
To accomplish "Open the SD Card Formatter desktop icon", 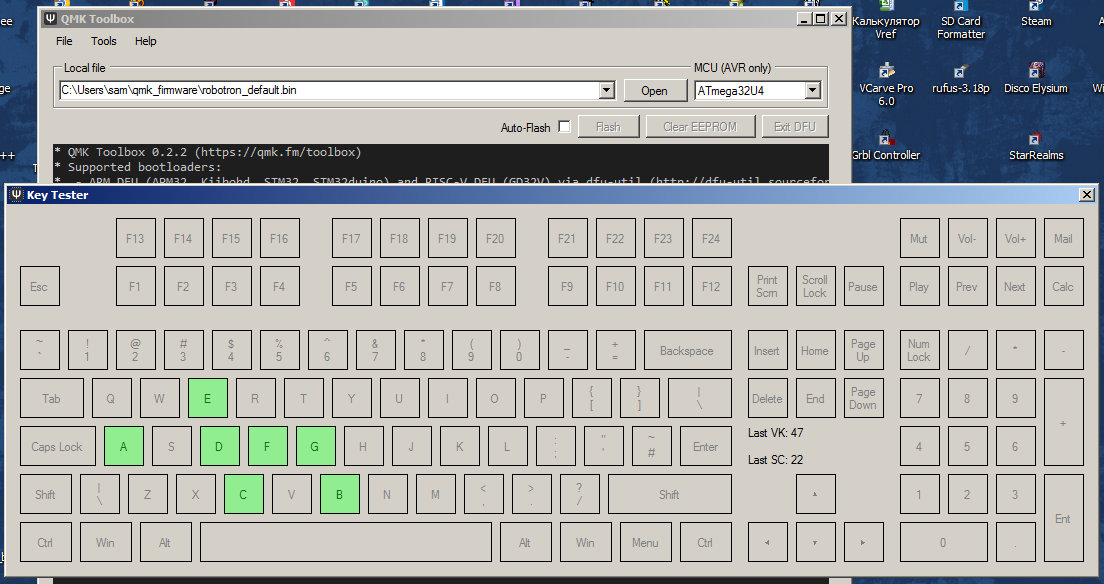I will pos(960,20).
